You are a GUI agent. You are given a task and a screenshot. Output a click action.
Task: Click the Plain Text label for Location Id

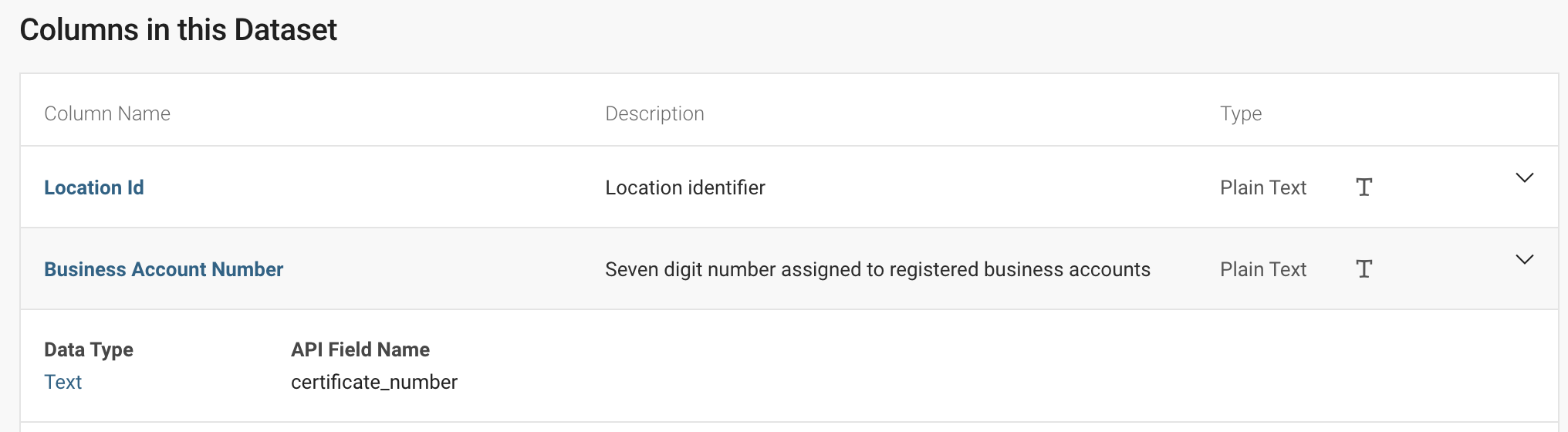coord(1262,187)
